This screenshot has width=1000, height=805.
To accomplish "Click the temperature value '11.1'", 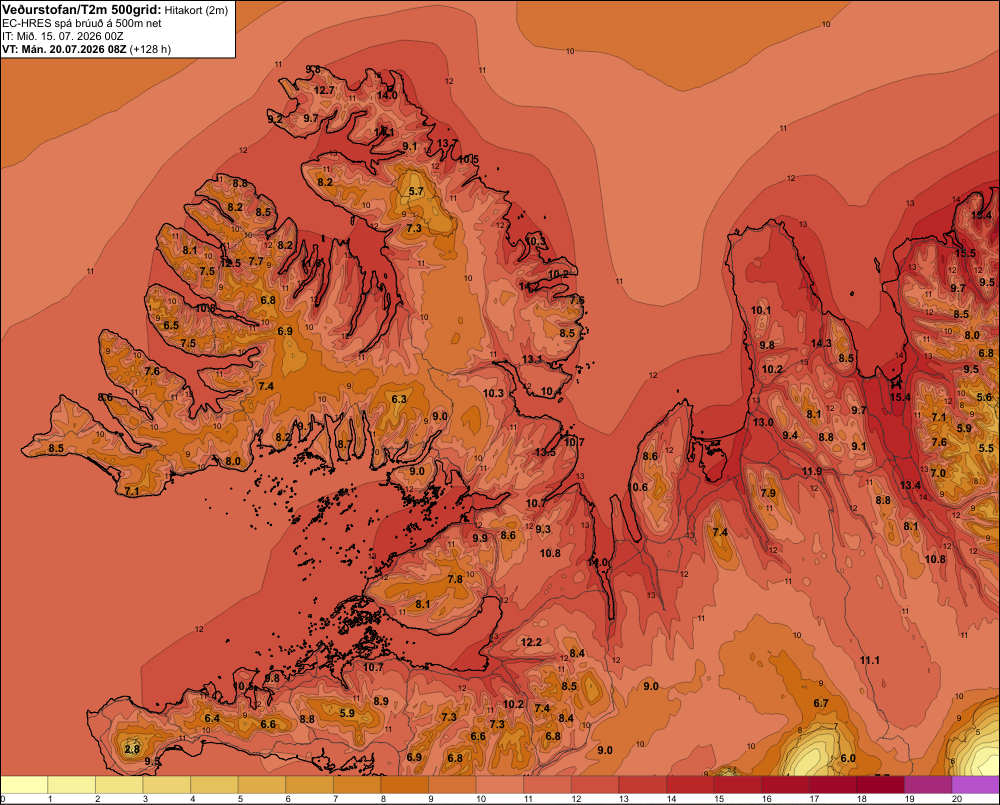I will click(x=870, y=660).
